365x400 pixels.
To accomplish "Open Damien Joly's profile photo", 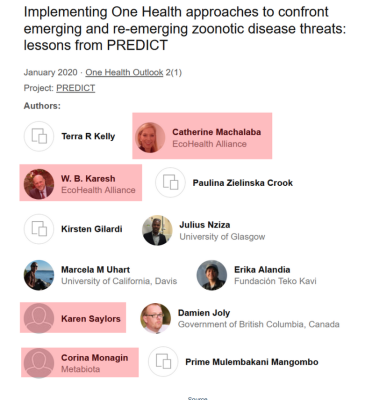I will pyautogui.click(x=156, y=318).
